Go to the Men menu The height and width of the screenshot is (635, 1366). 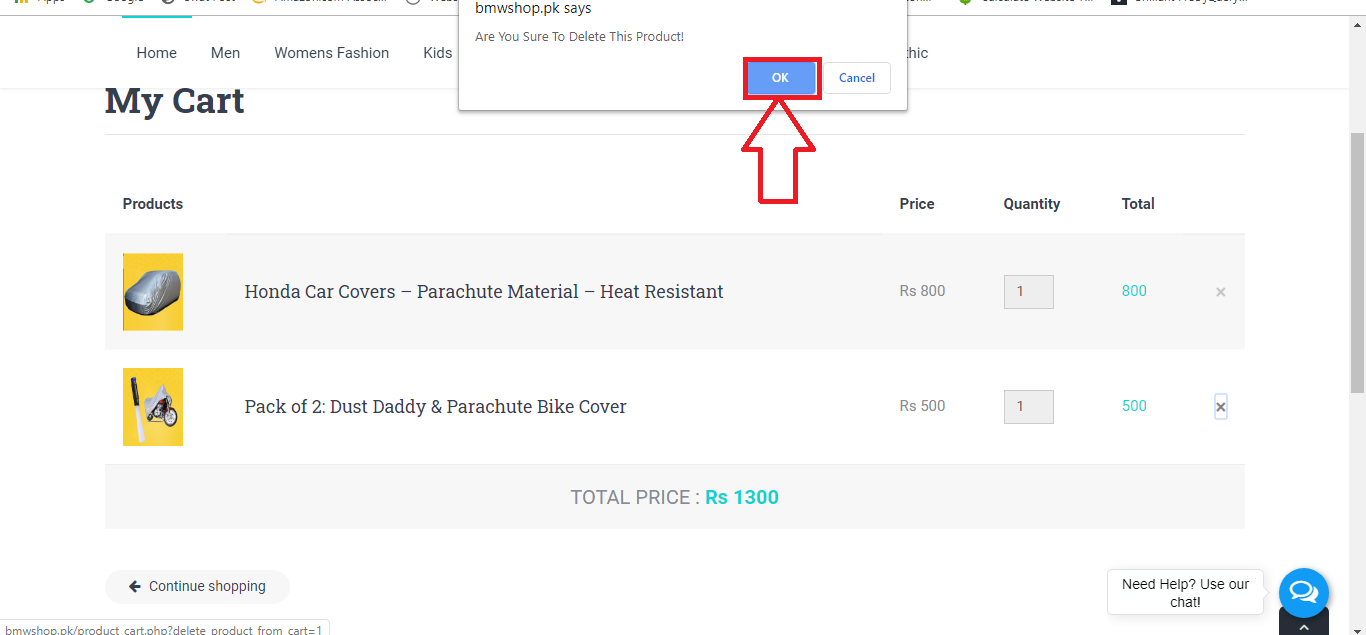(225, 53)
